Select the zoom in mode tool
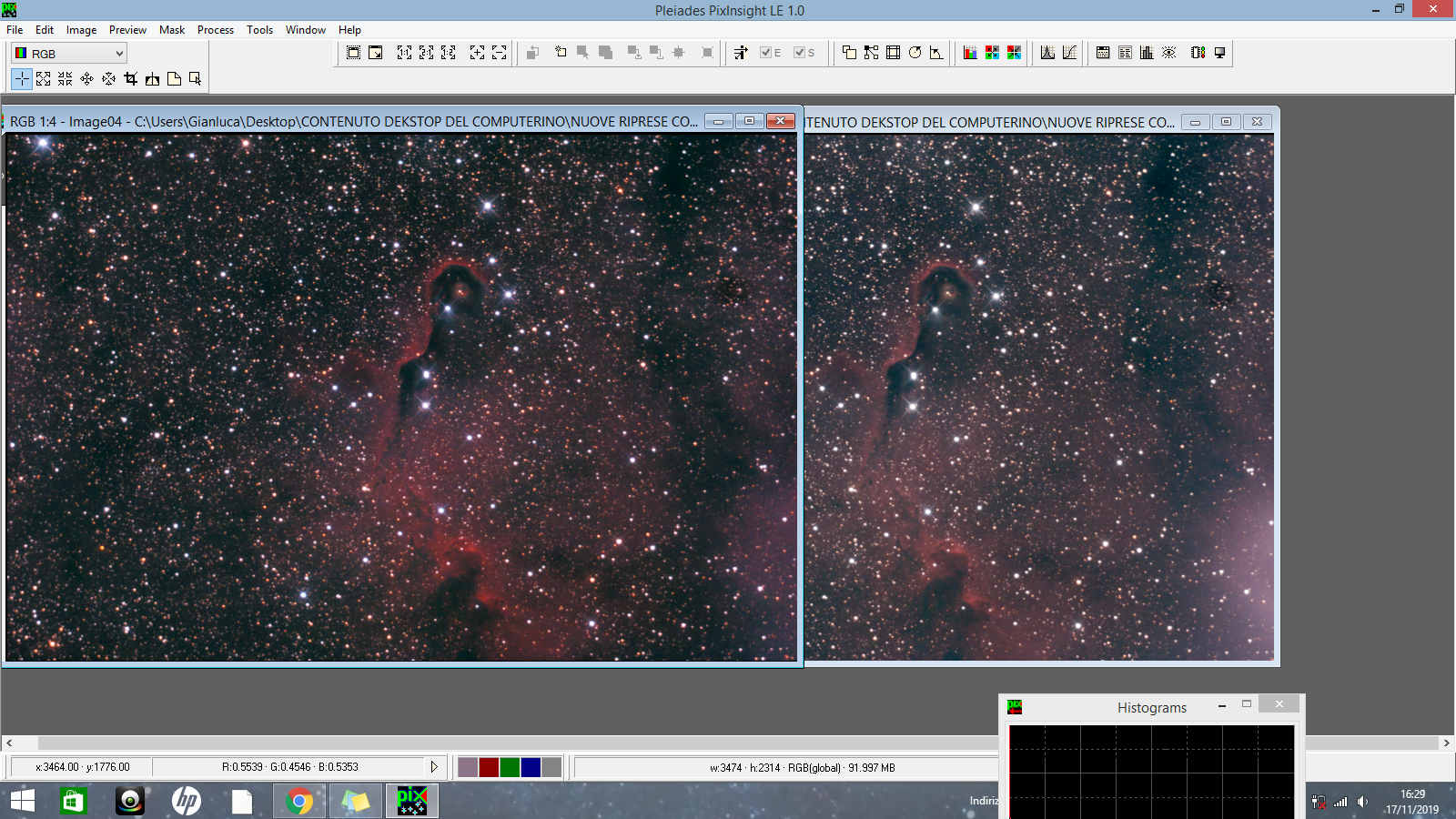1456x819 pixels. click(x=43, y=79)
